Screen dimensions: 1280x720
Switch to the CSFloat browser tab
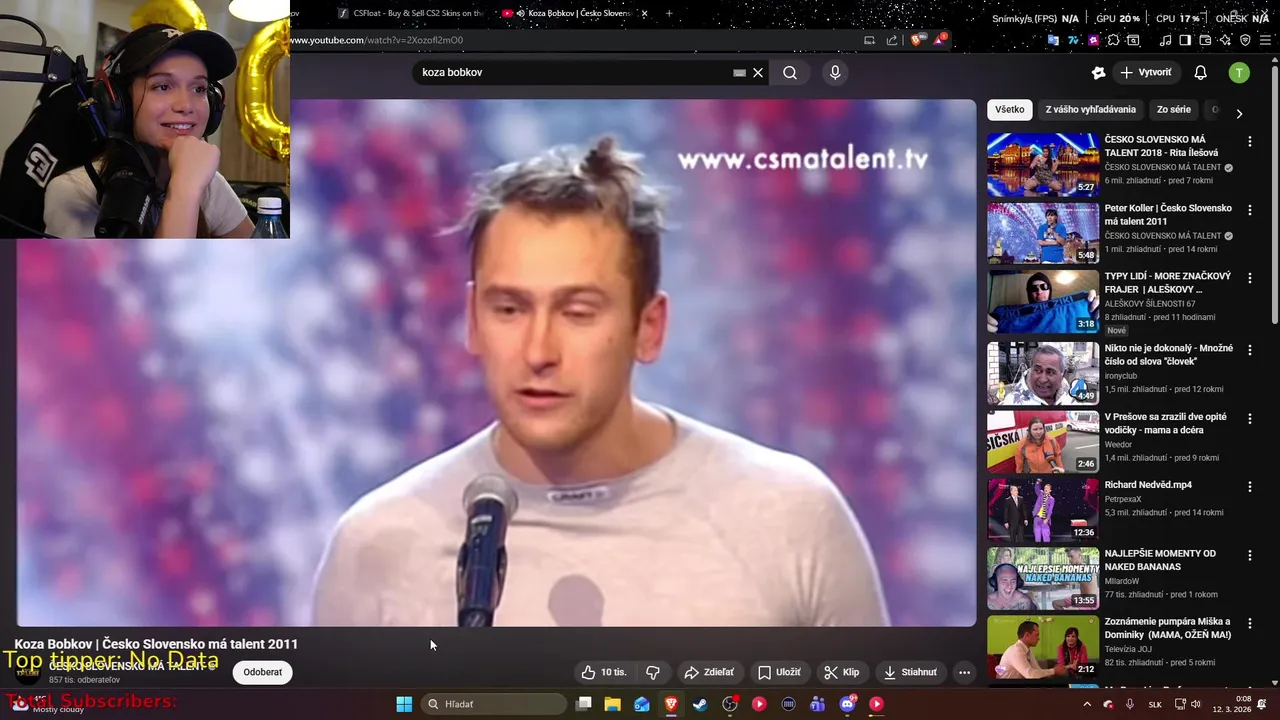[x=410, y=13]
